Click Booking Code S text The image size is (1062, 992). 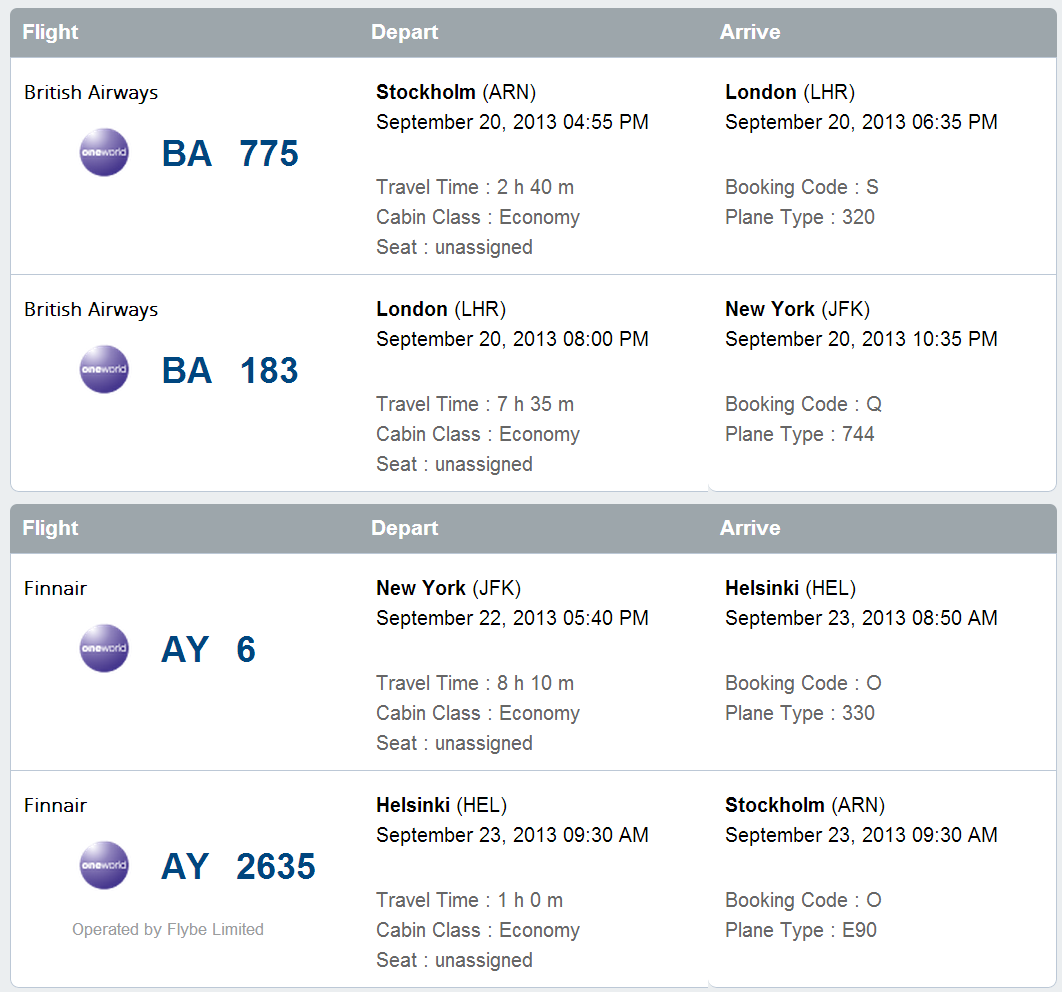coord(801,187)
